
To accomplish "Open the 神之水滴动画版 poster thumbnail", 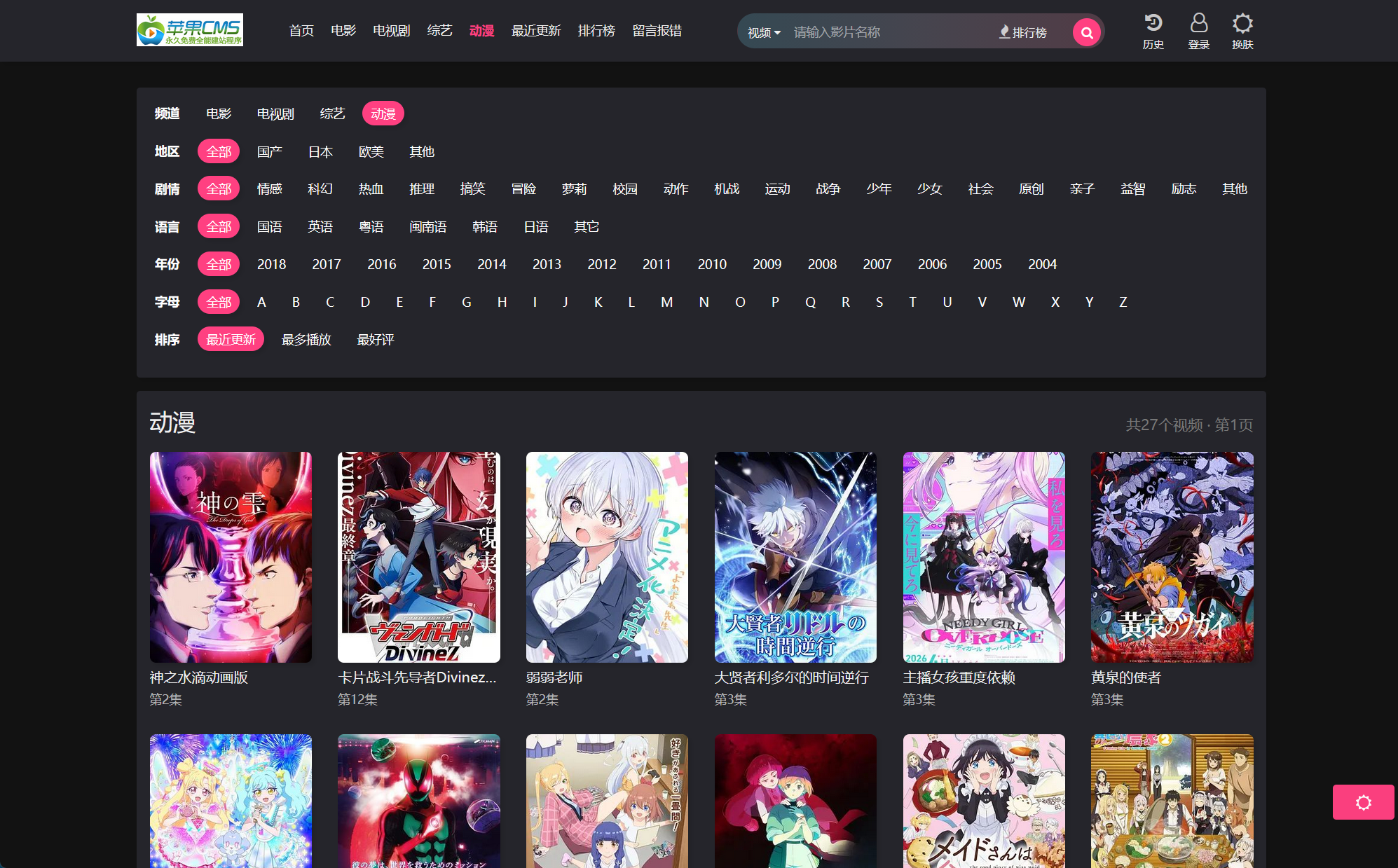I will 231,557.
